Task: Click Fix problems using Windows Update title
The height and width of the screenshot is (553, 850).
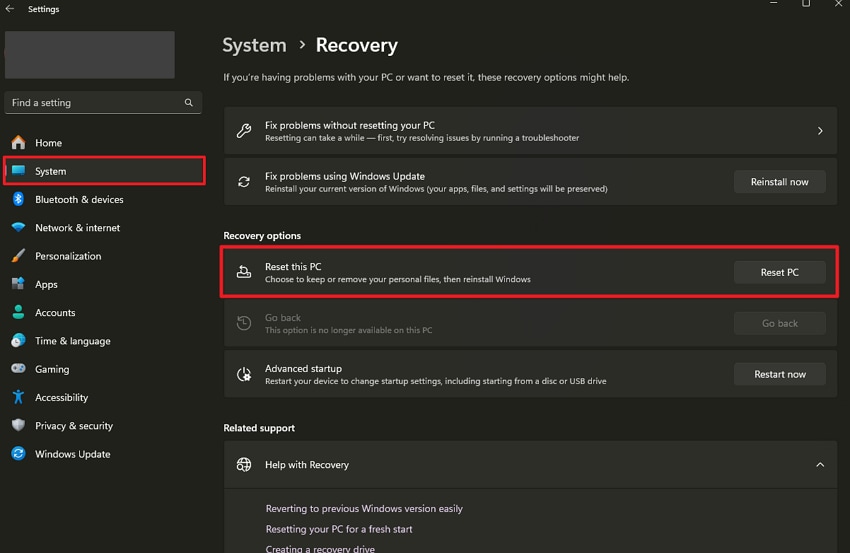Action: coord(345,176)
